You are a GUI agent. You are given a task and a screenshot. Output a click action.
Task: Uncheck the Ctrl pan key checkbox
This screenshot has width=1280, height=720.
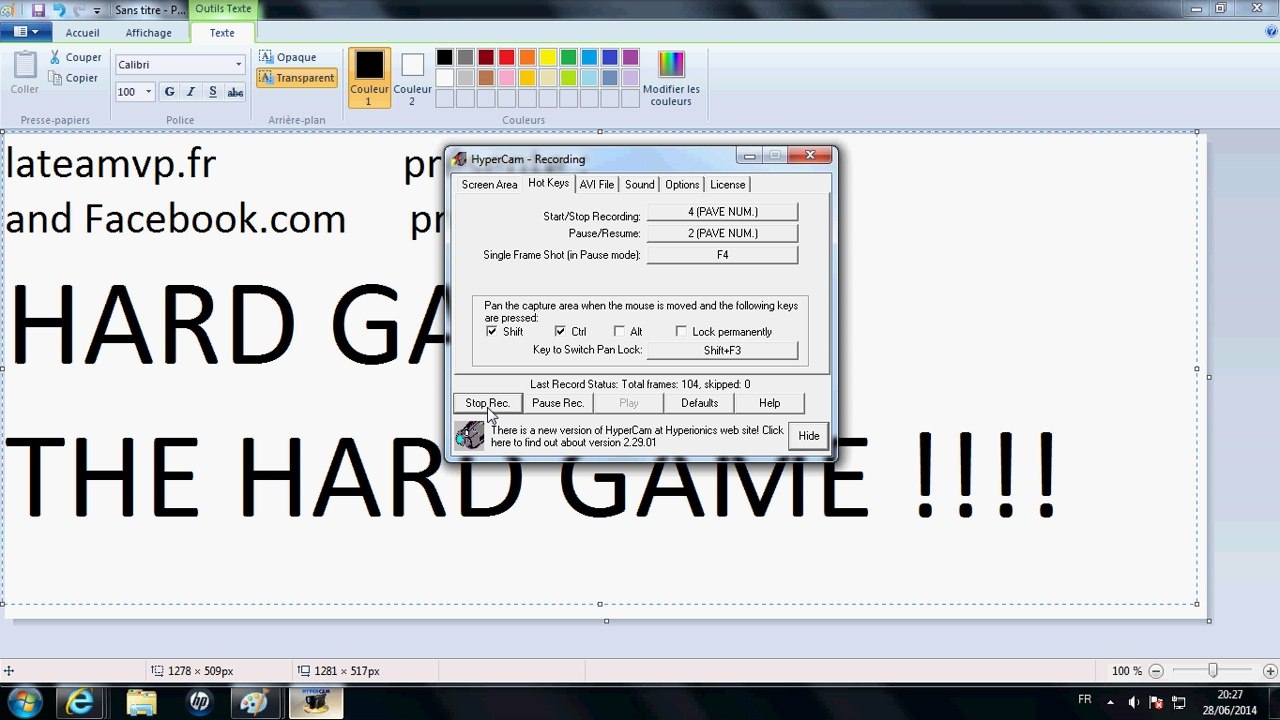tap(560, 331)
